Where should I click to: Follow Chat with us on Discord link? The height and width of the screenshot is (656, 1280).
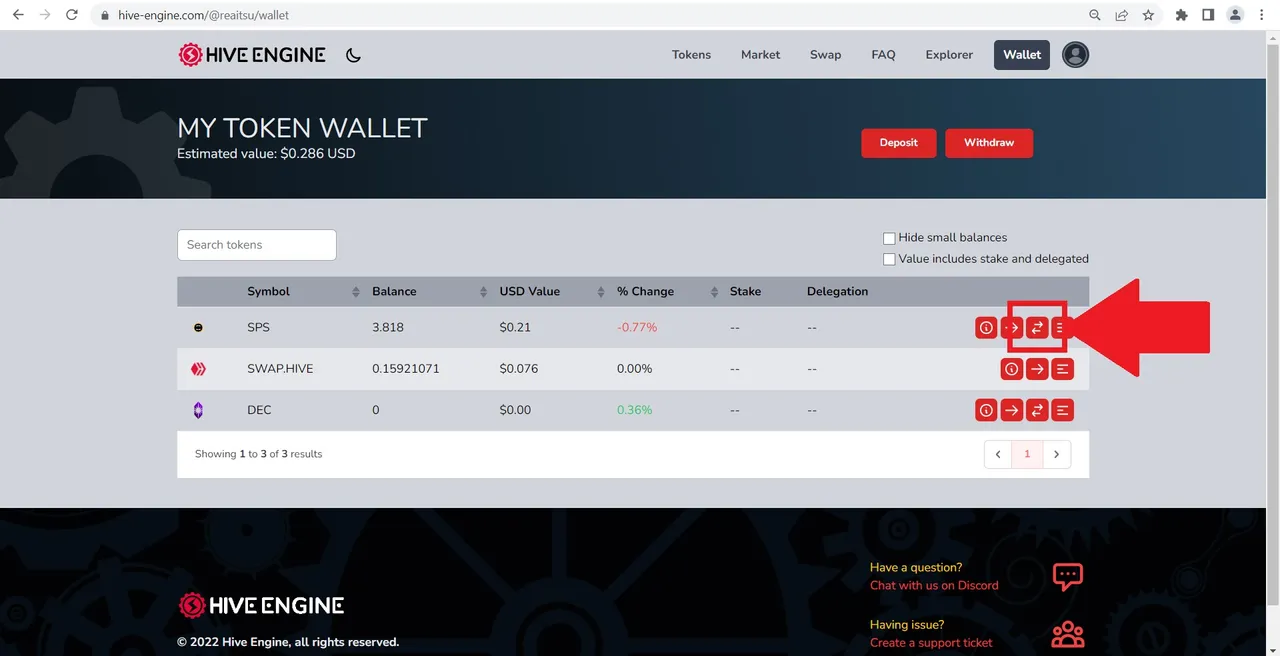(x=934, y=585)
